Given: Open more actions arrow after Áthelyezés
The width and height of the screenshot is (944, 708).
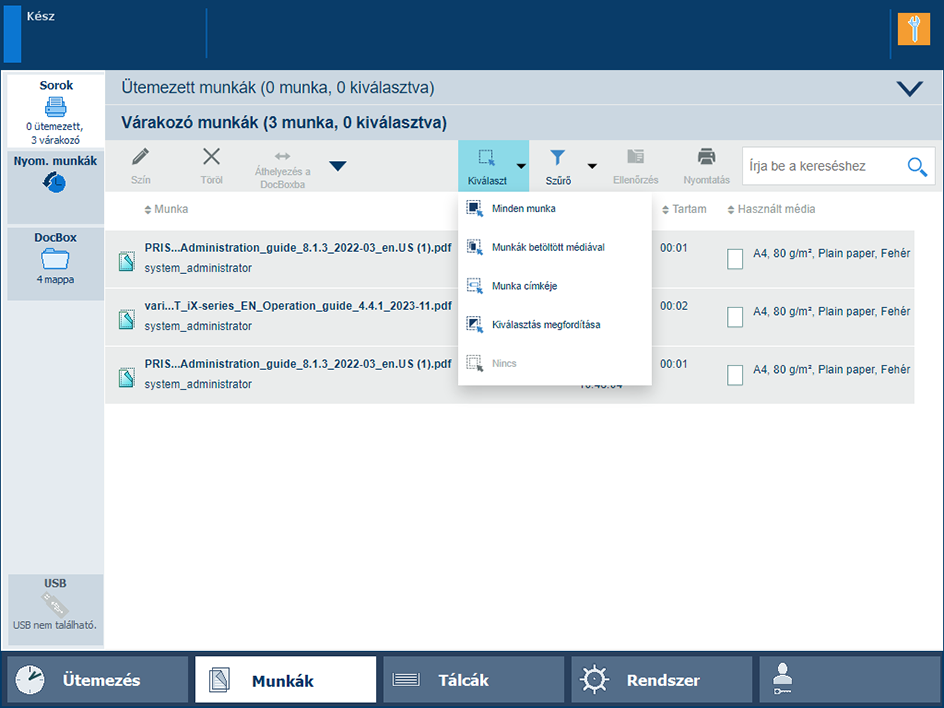Looking at the screenshot, I should (338, 166).
